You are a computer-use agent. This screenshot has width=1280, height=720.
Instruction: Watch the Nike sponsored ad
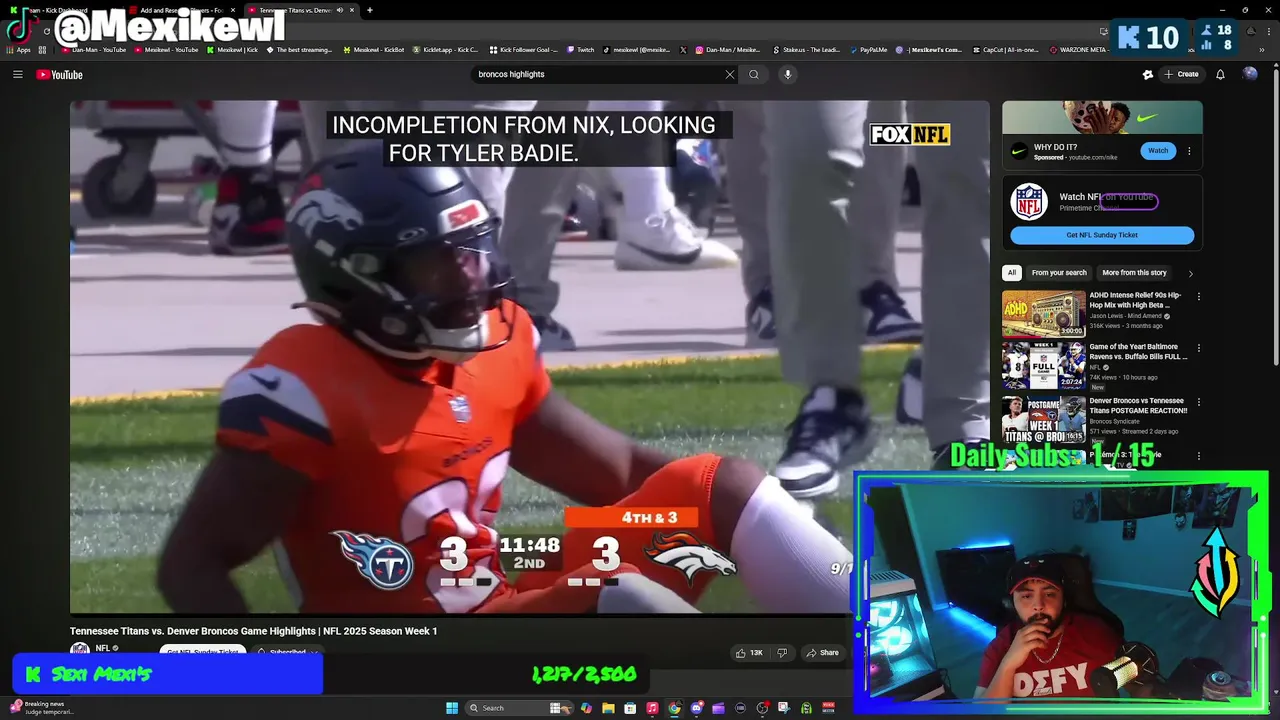1158,151
